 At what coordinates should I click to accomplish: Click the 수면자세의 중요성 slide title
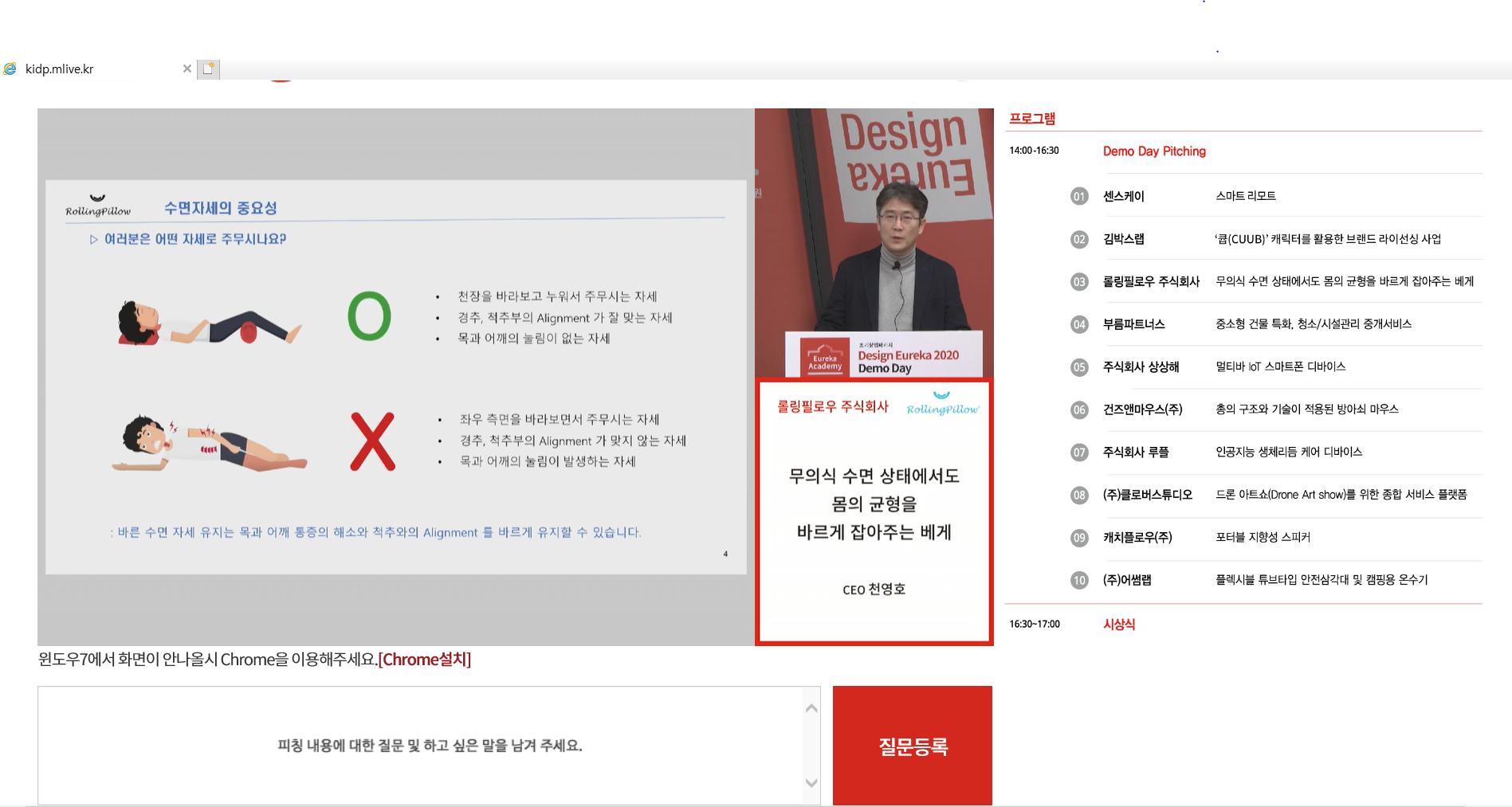coord(221,208)
